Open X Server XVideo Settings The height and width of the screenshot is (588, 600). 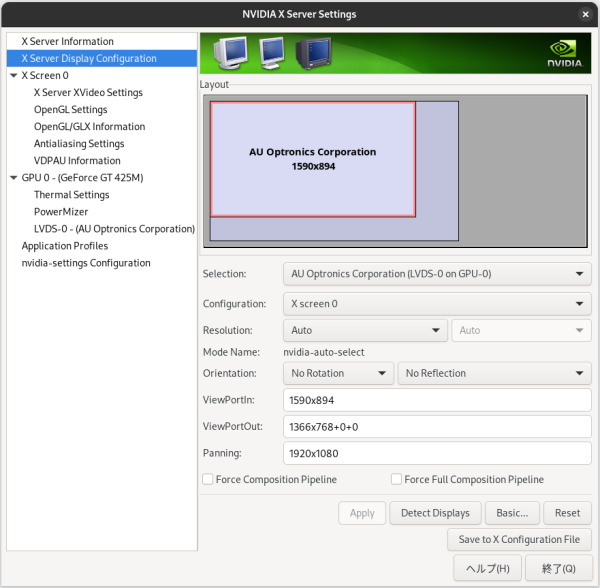click(x=88, y=93)
